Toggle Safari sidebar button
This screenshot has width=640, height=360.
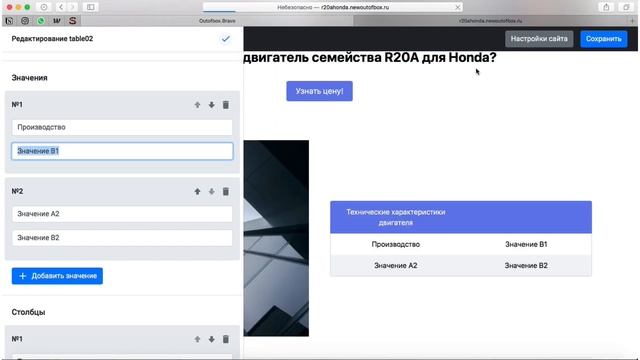[x=91, y=7]
